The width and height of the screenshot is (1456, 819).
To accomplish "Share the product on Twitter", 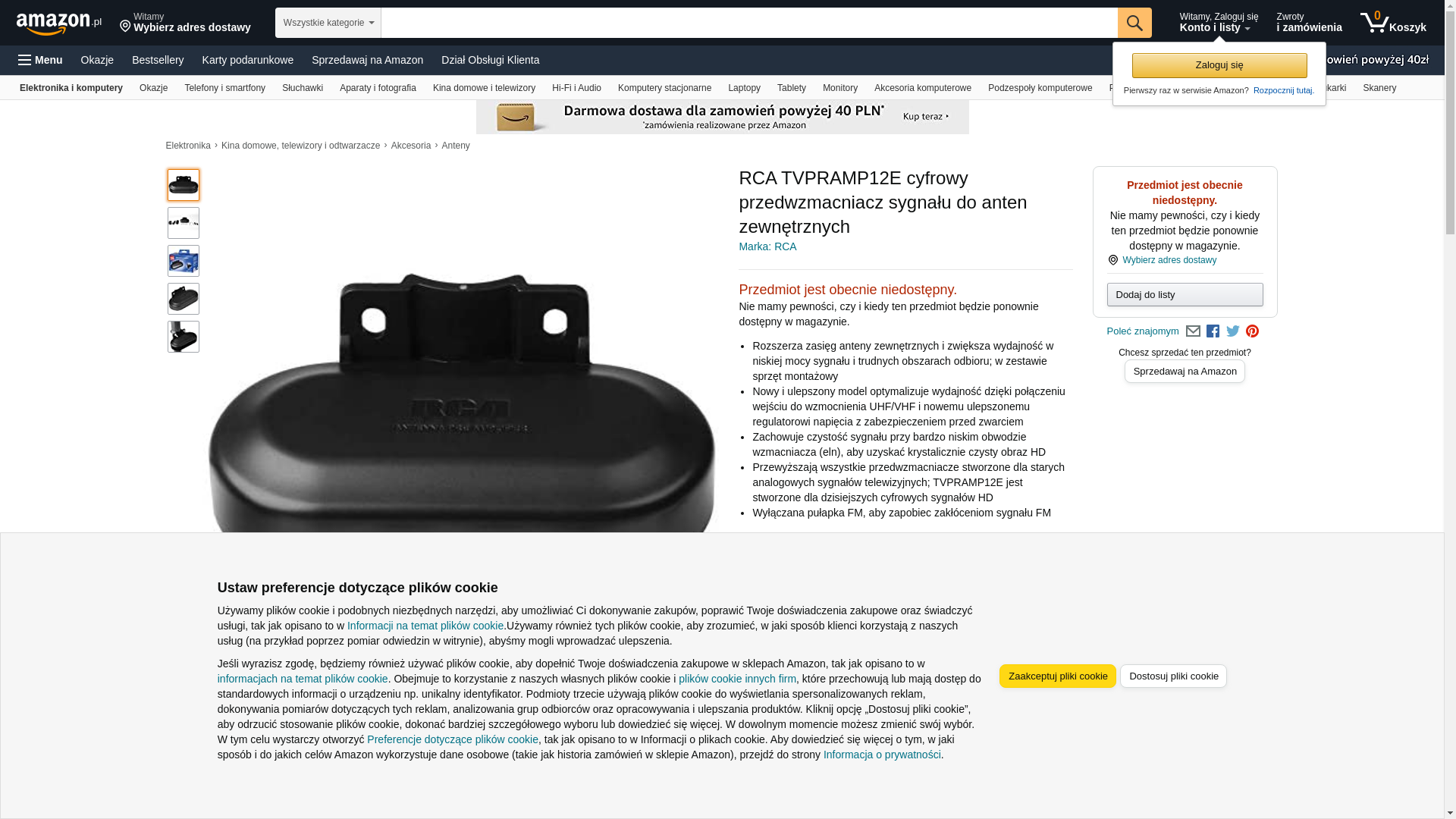I will coord(1233,331).
